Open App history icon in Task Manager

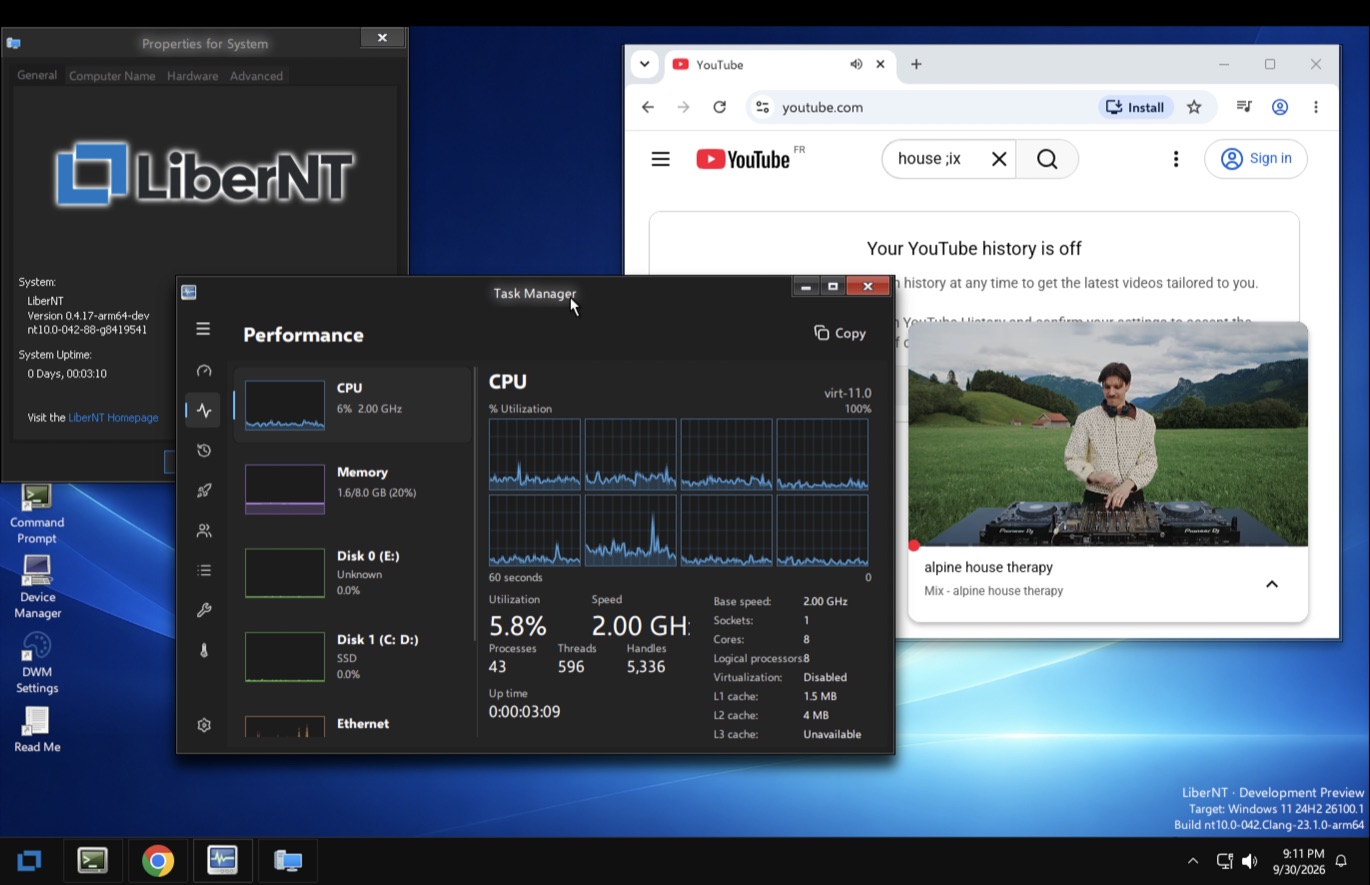click(204, 450)
